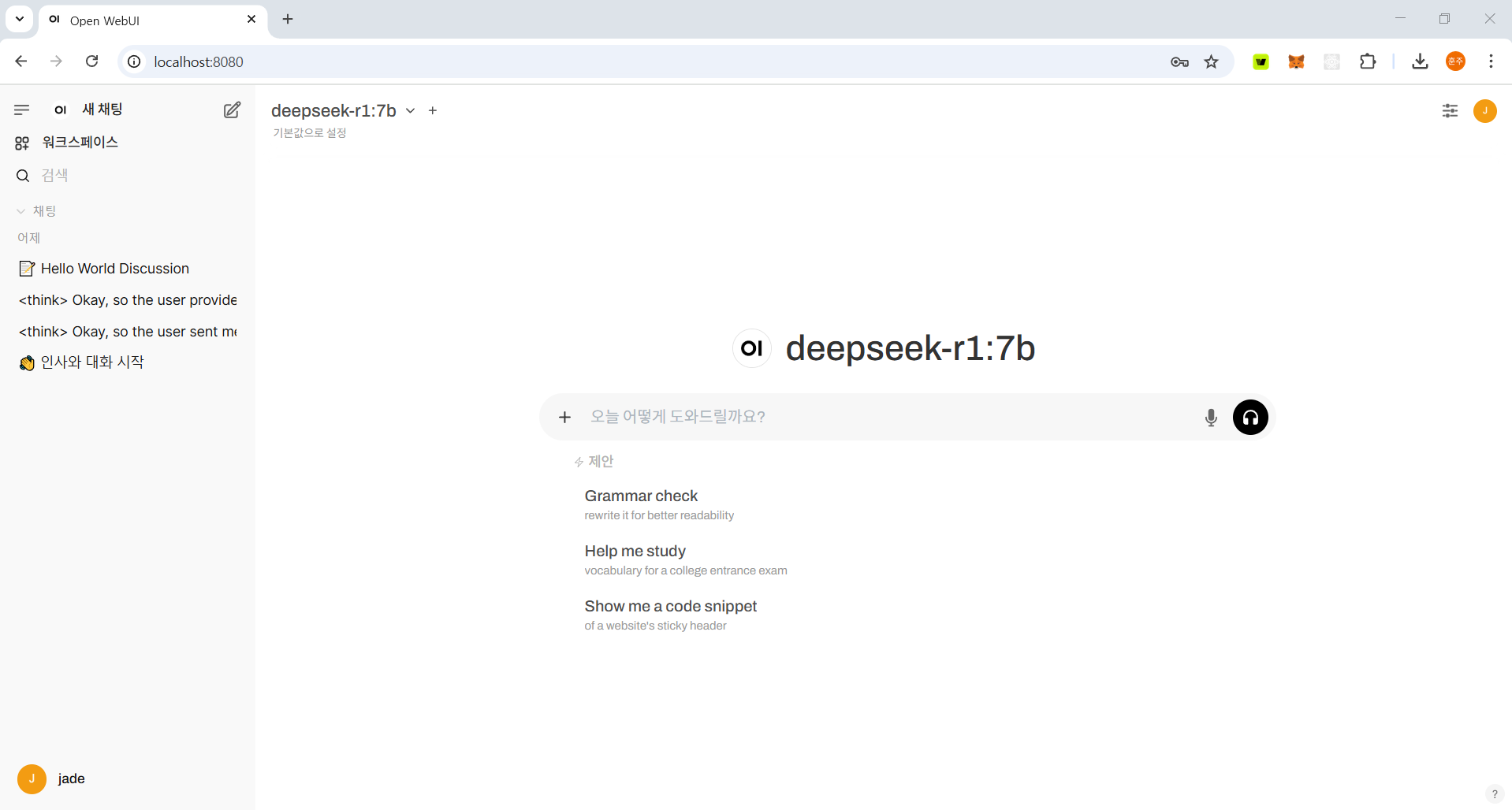Open the 인사와 대화 시작 chat
This screenshot has height=810, width=1512.
click(92, 362)
